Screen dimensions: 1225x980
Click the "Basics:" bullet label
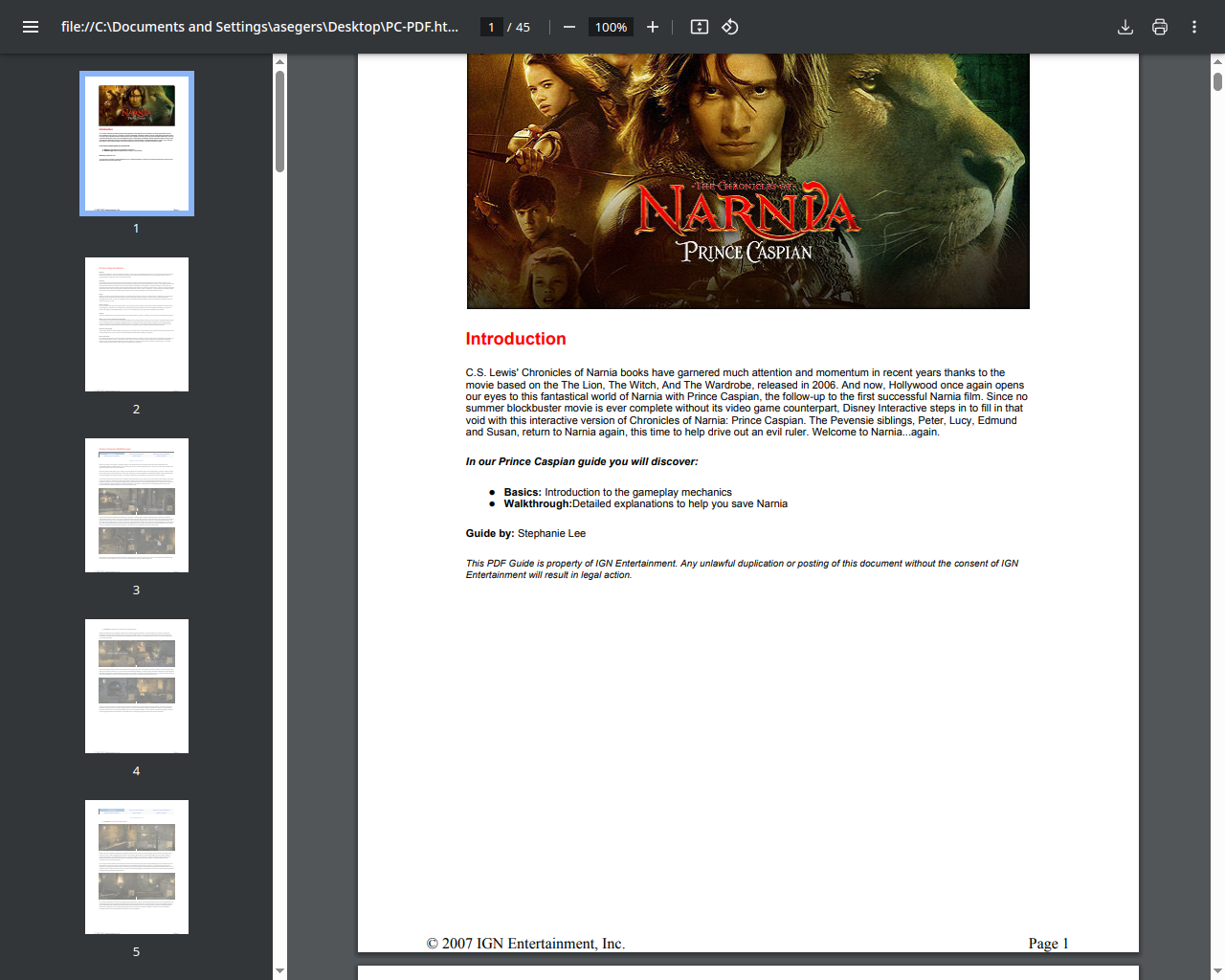coord(523,492)
